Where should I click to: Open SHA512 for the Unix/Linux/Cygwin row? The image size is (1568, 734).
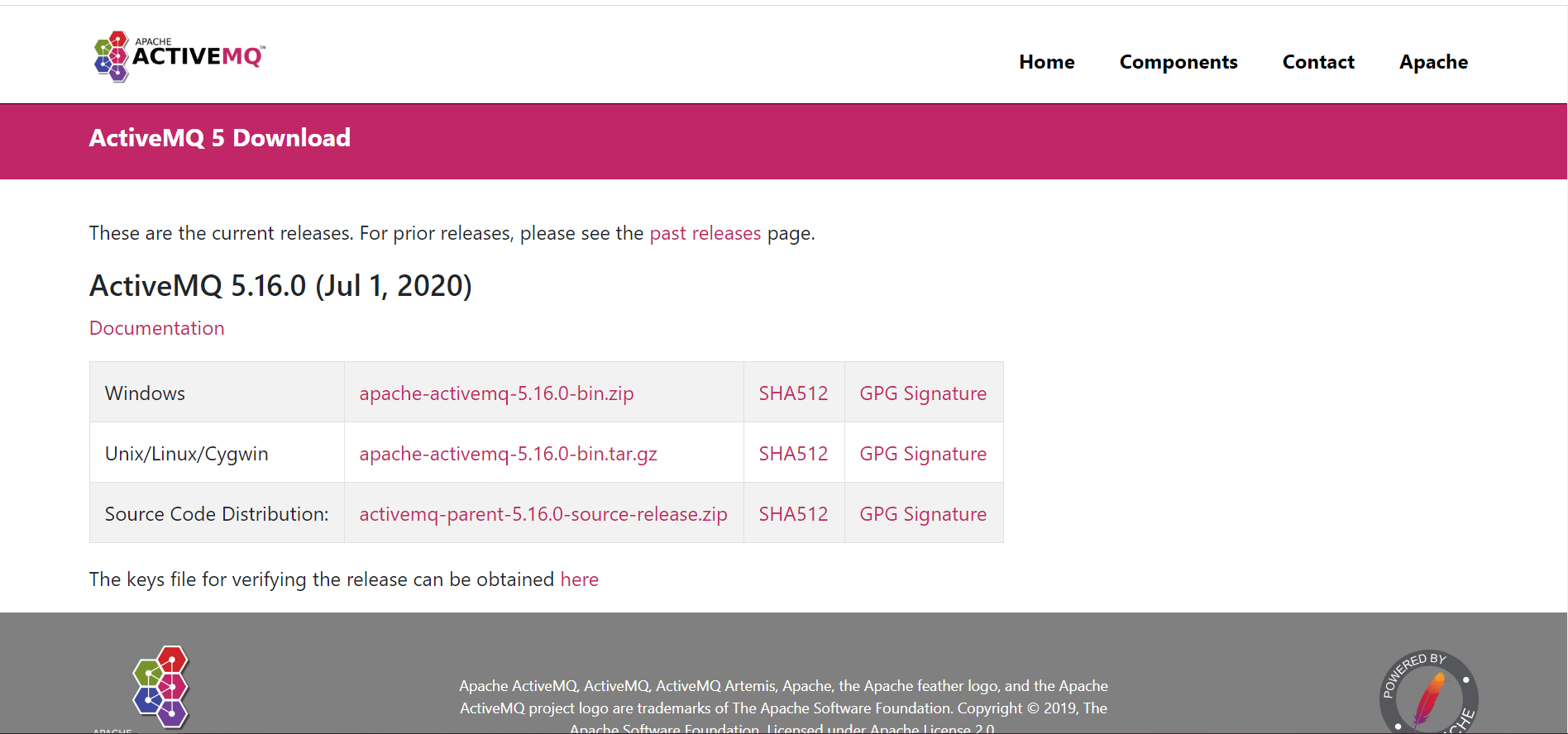coord(793,454)
